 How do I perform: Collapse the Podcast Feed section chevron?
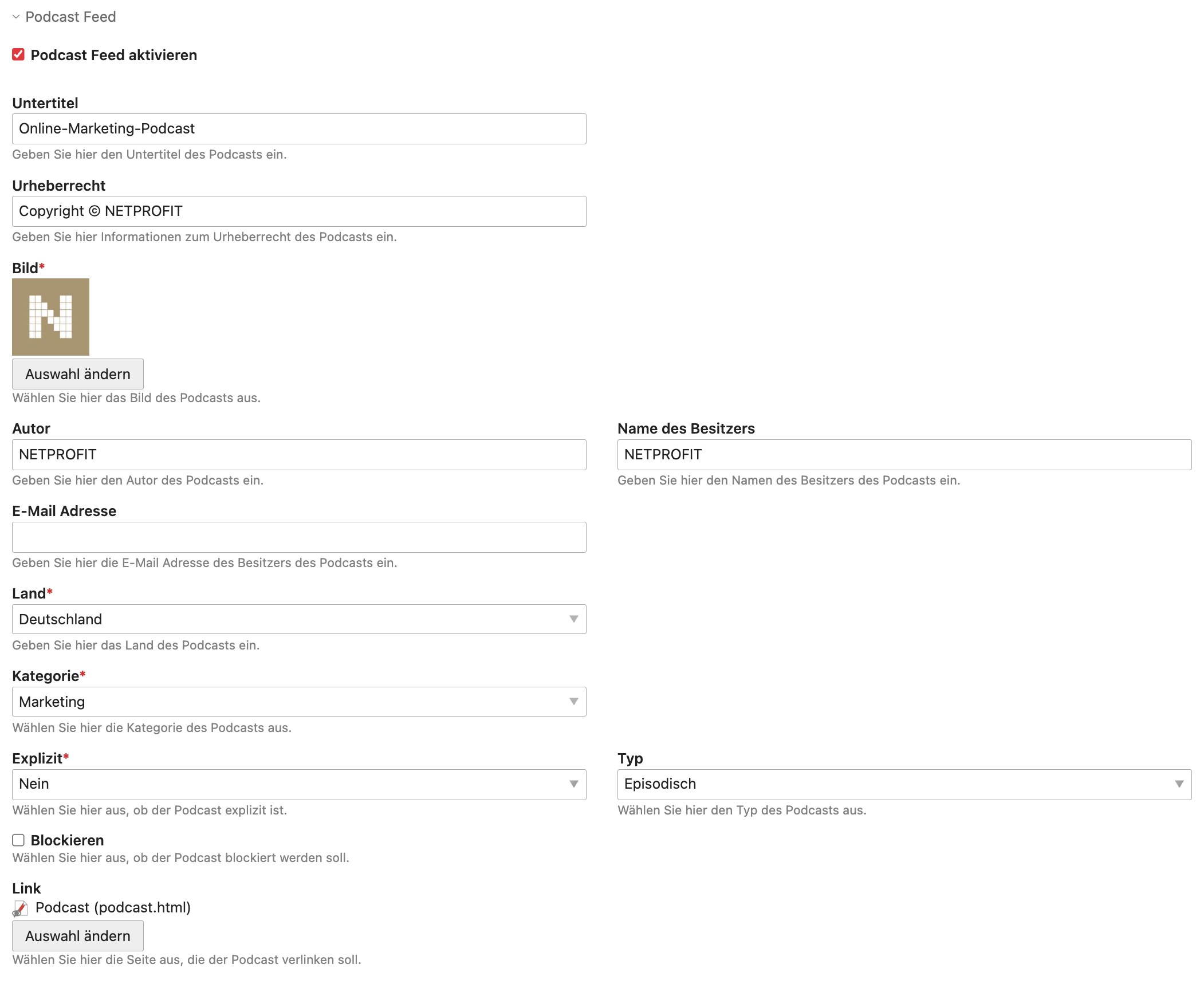point(16,17)
